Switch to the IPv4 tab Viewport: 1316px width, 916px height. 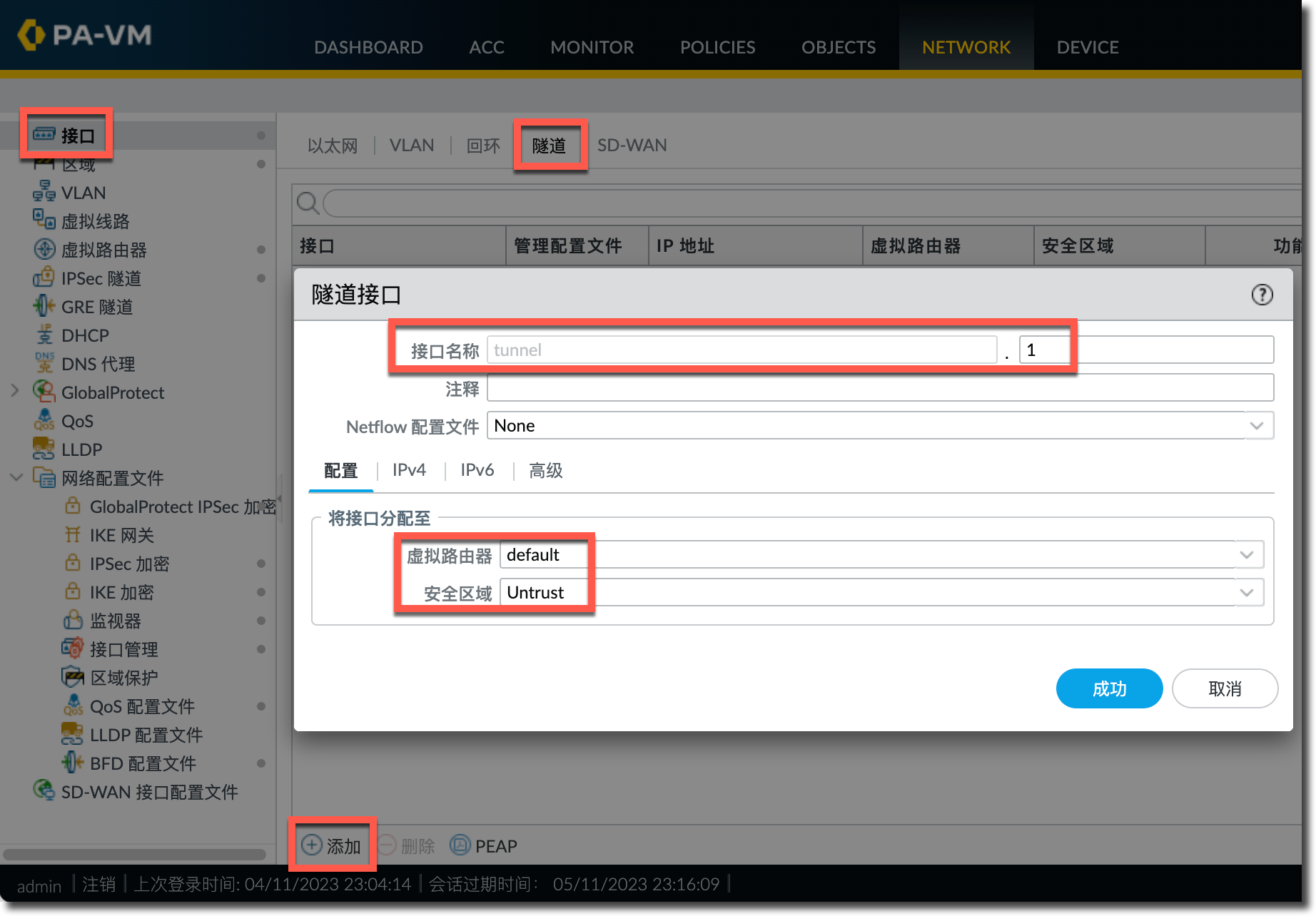[x=409, y=470]
